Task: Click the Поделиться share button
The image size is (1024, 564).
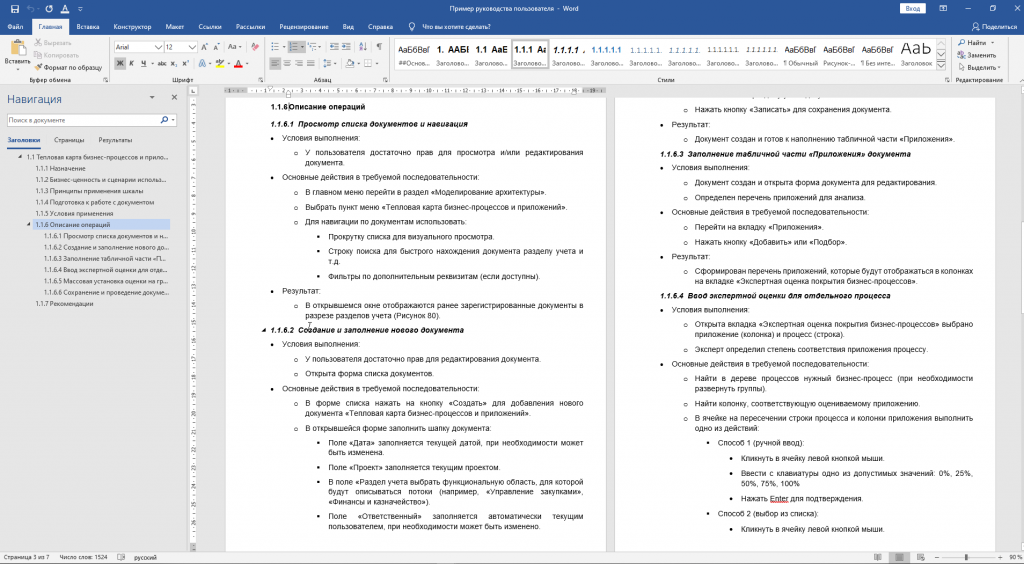Action: [995, 27]
